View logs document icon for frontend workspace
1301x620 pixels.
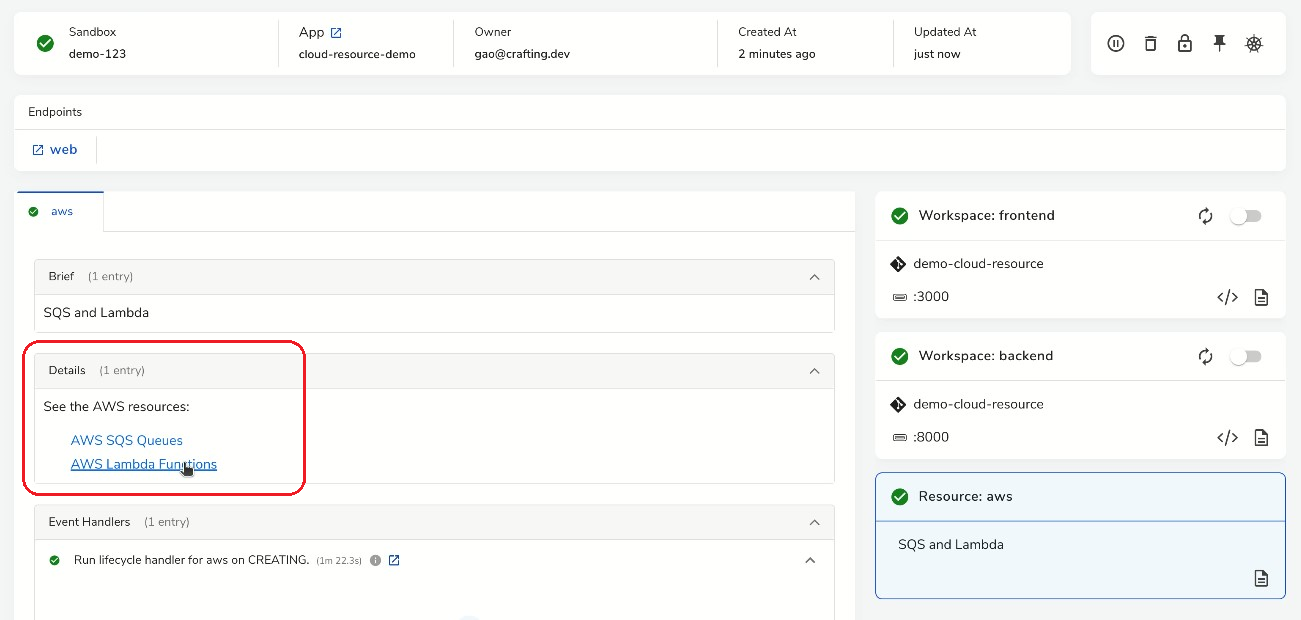(1261, 297)
